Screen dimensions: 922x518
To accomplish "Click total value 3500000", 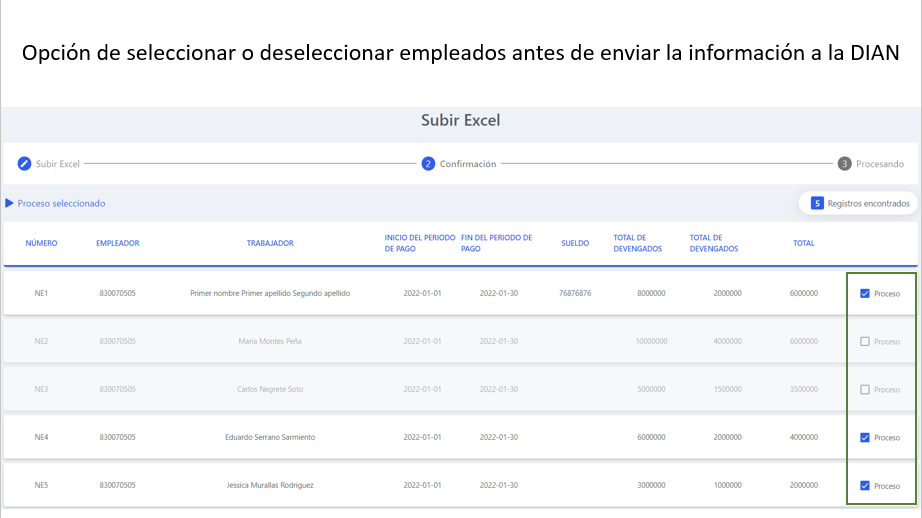I will pyautogui.click(x=804, y=389).
